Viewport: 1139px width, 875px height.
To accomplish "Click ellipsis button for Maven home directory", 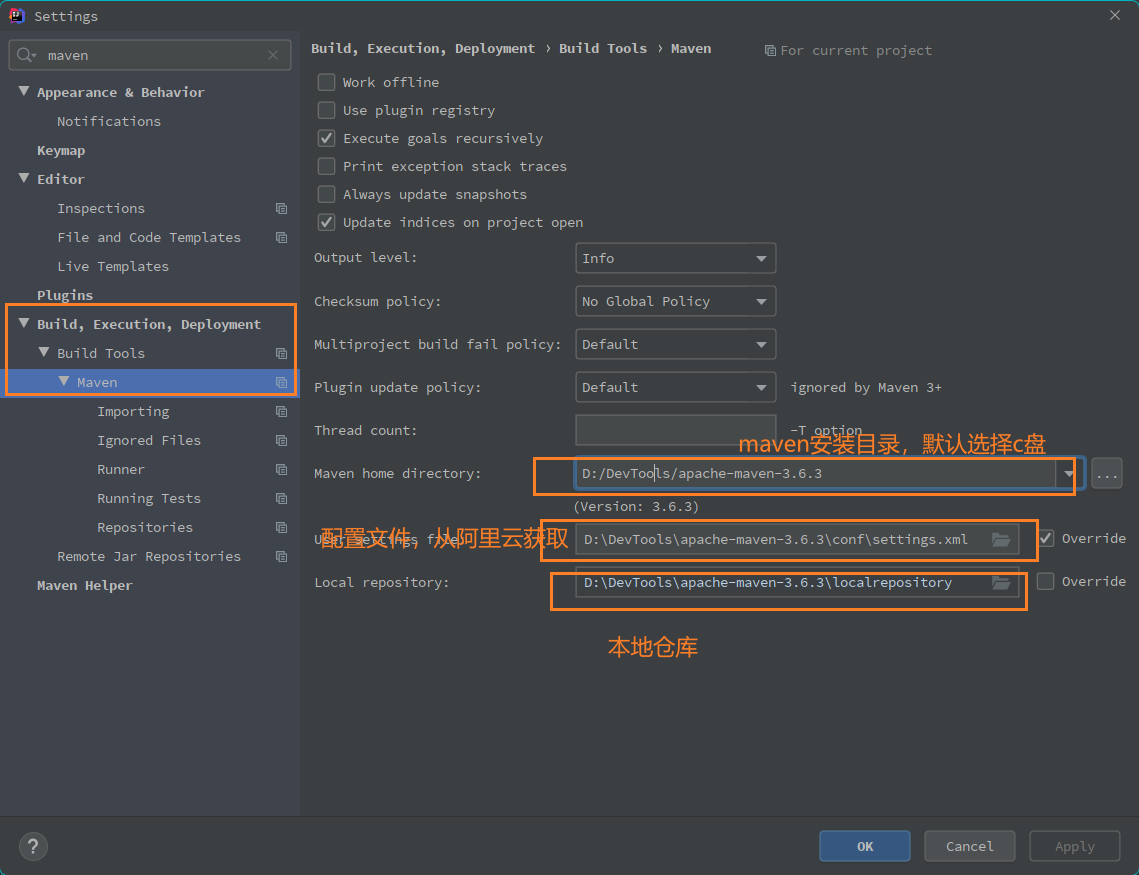I will [x=1106, y=473].
